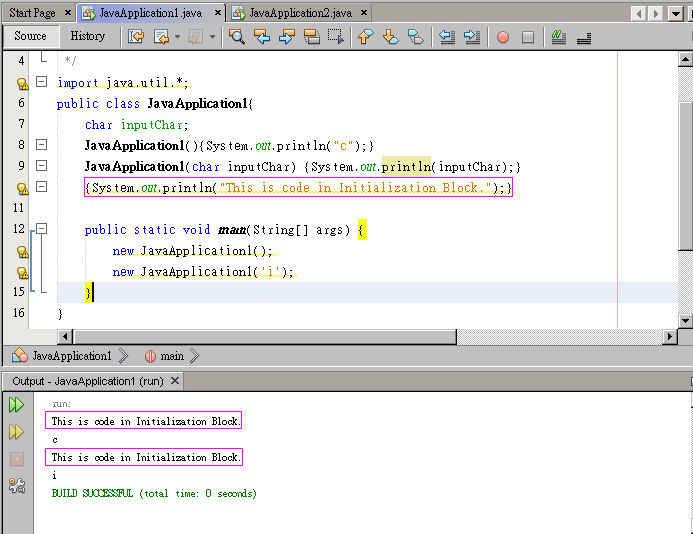Viewport: 693px width, 534px height.
Task: Click the vertical scrollbar up arrow in editor
Action: (685, 59)
